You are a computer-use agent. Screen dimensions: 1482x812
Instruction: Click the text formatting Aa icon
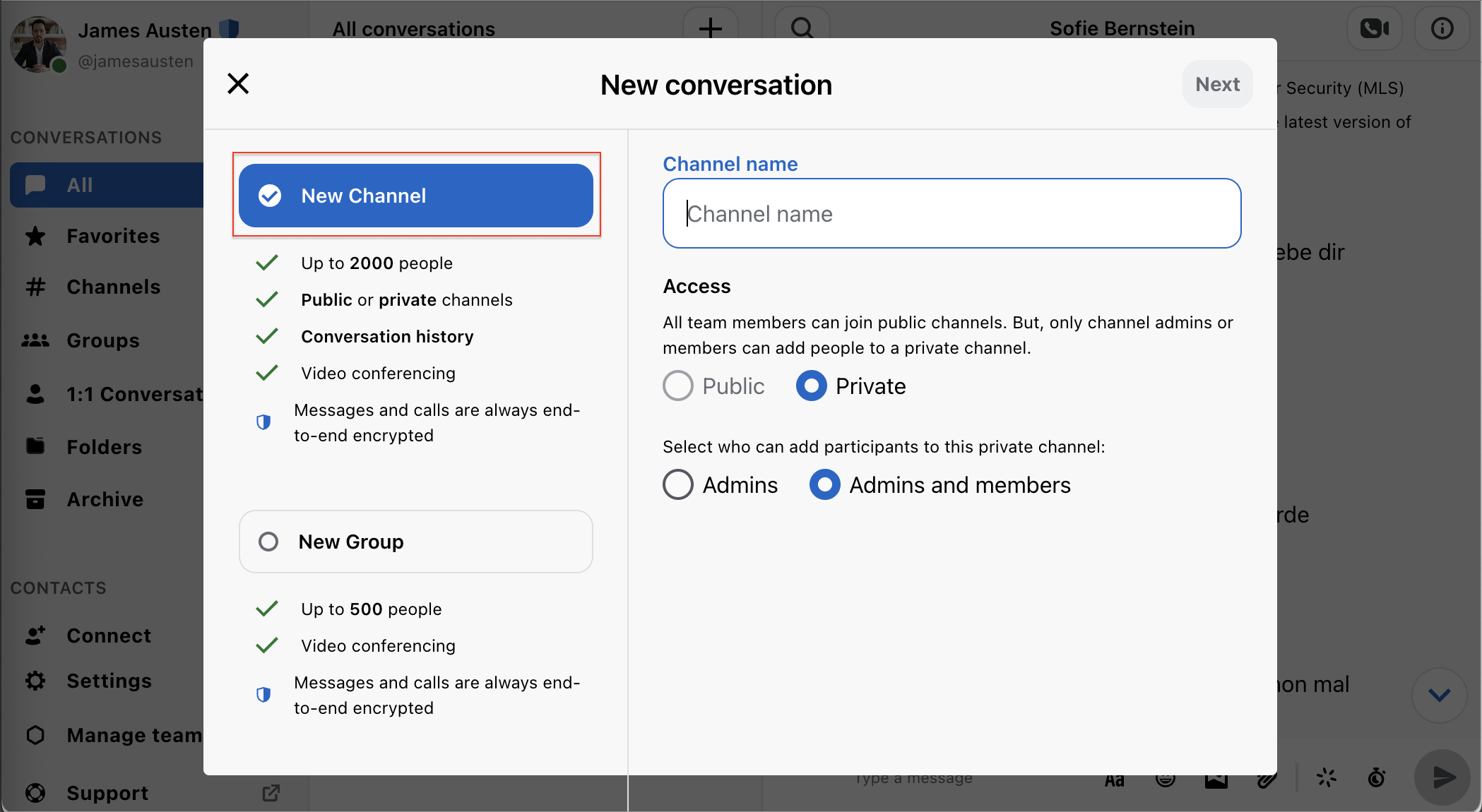tap(1115, 780)
